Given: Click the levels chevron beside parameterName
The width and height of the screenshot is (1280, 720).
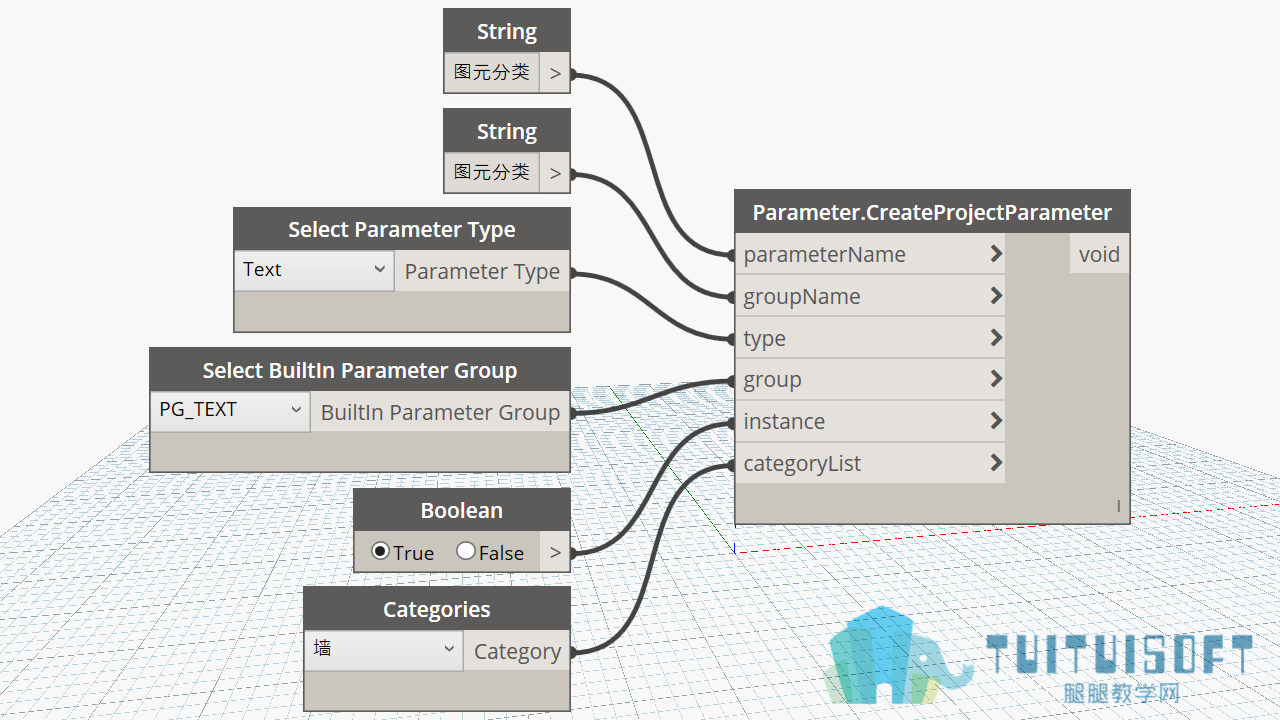Looking at the screenshot, I should [996, 254].
